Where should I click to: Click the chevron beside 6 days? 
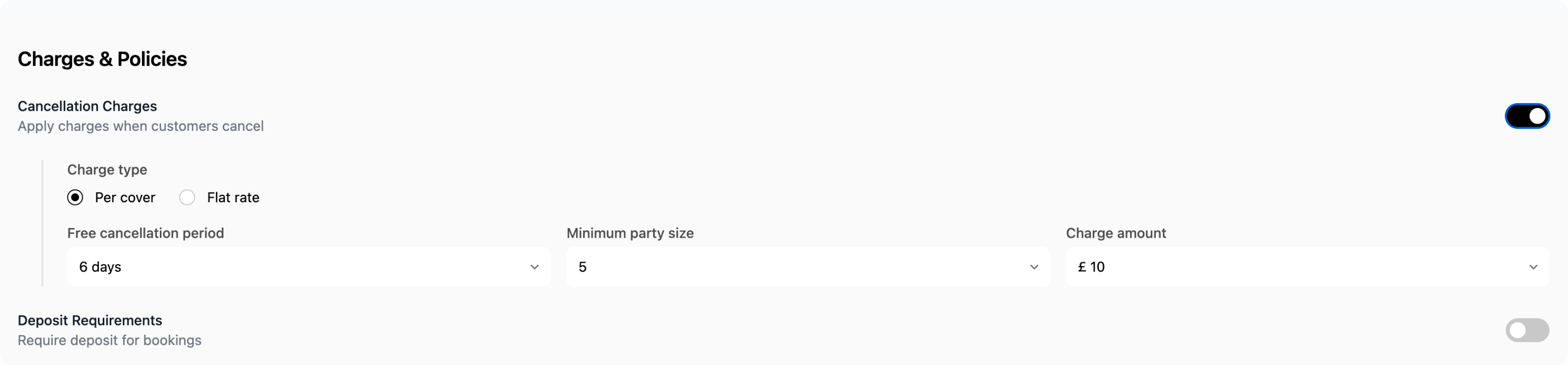[x=534, y=267]
